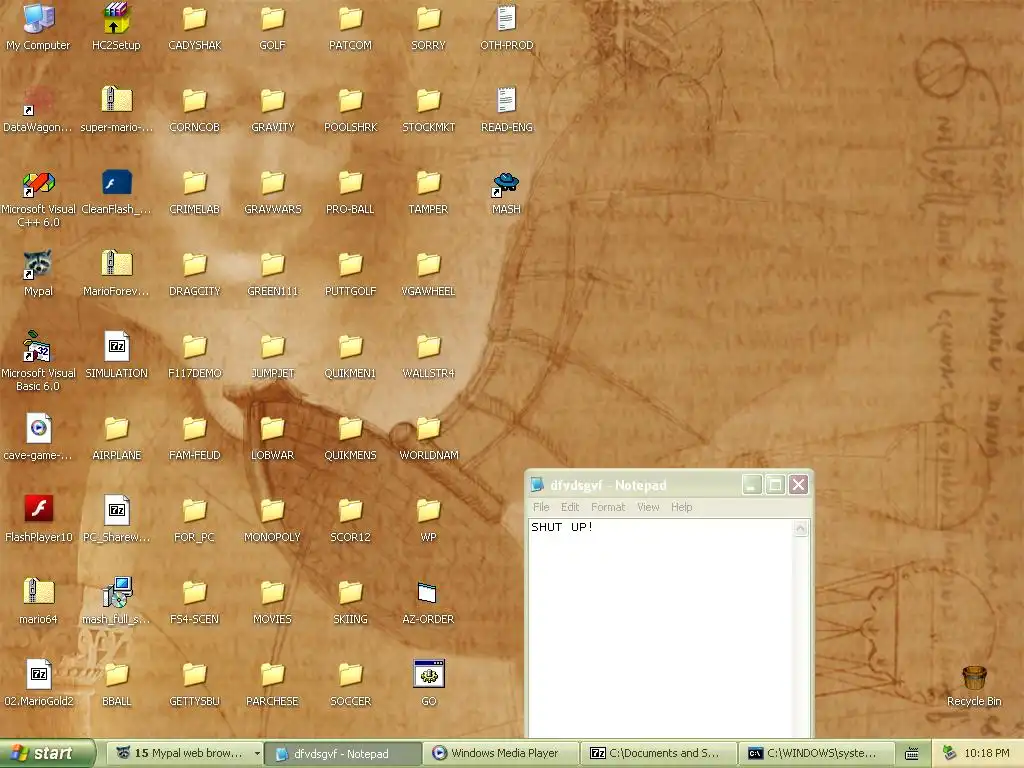The image size is (1024, 768).
Task: Minimize the Notepad window
Action: (752, 485)
